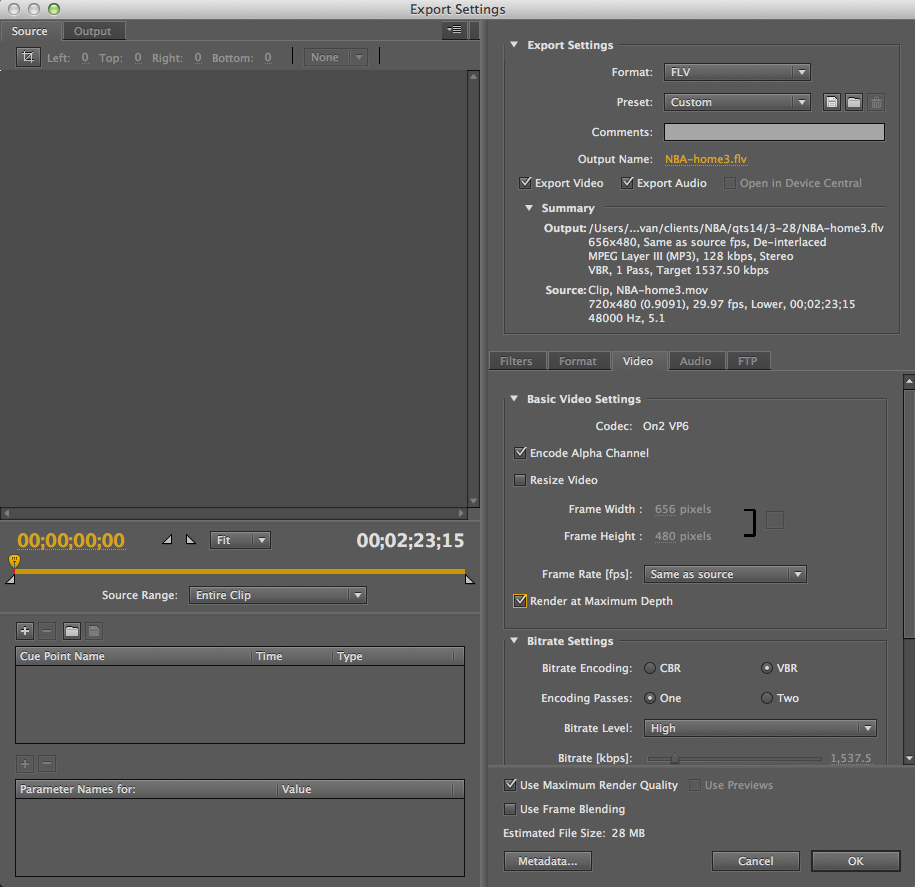
Task: Disable the Encode Alpha Channel checkbox
Action: point(520,453)
